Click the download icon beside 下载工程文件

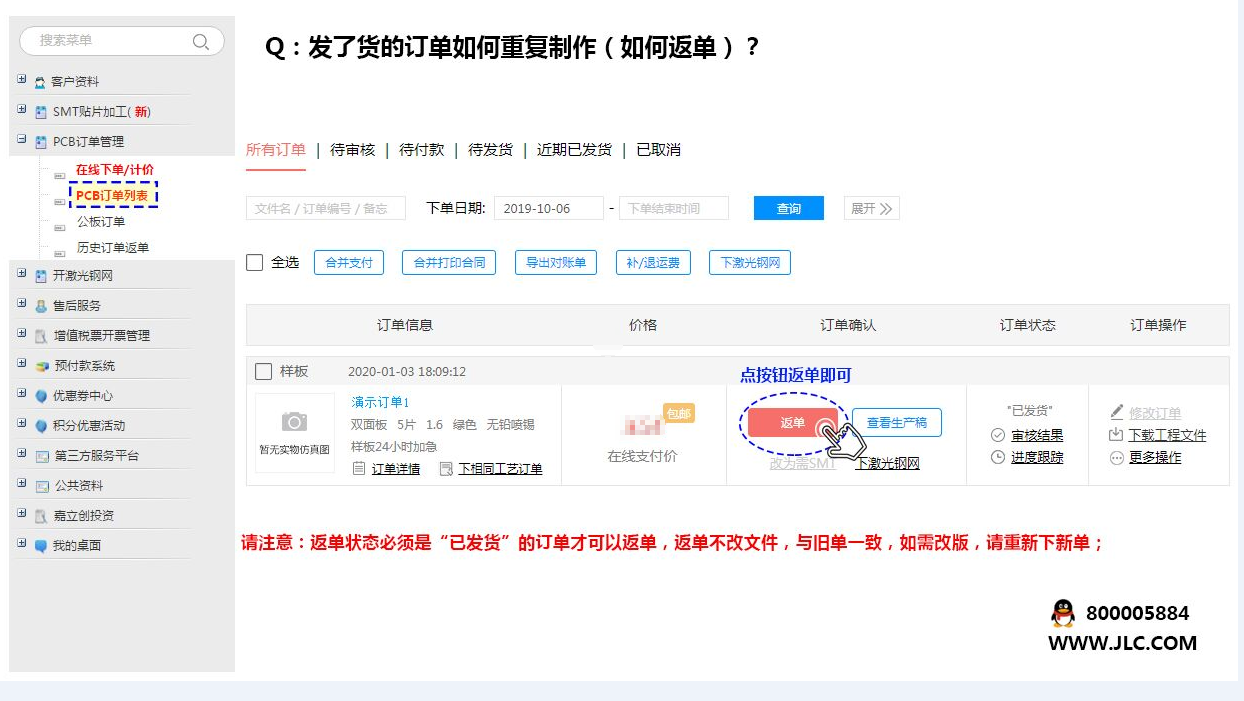pyautogui.click(x=1117, y=435)
